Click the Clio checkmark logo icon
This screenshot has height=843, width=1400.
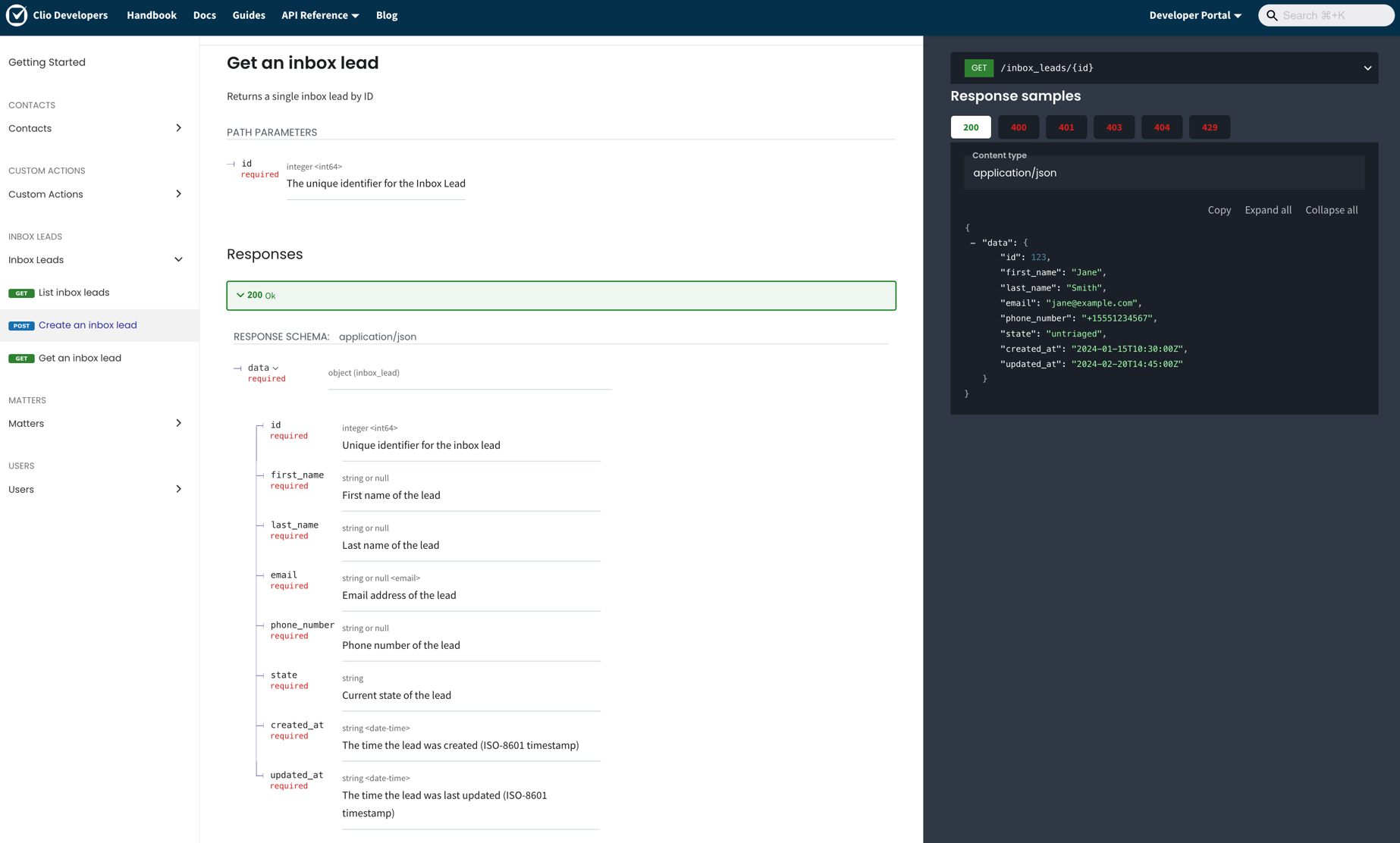click(16, 15)
